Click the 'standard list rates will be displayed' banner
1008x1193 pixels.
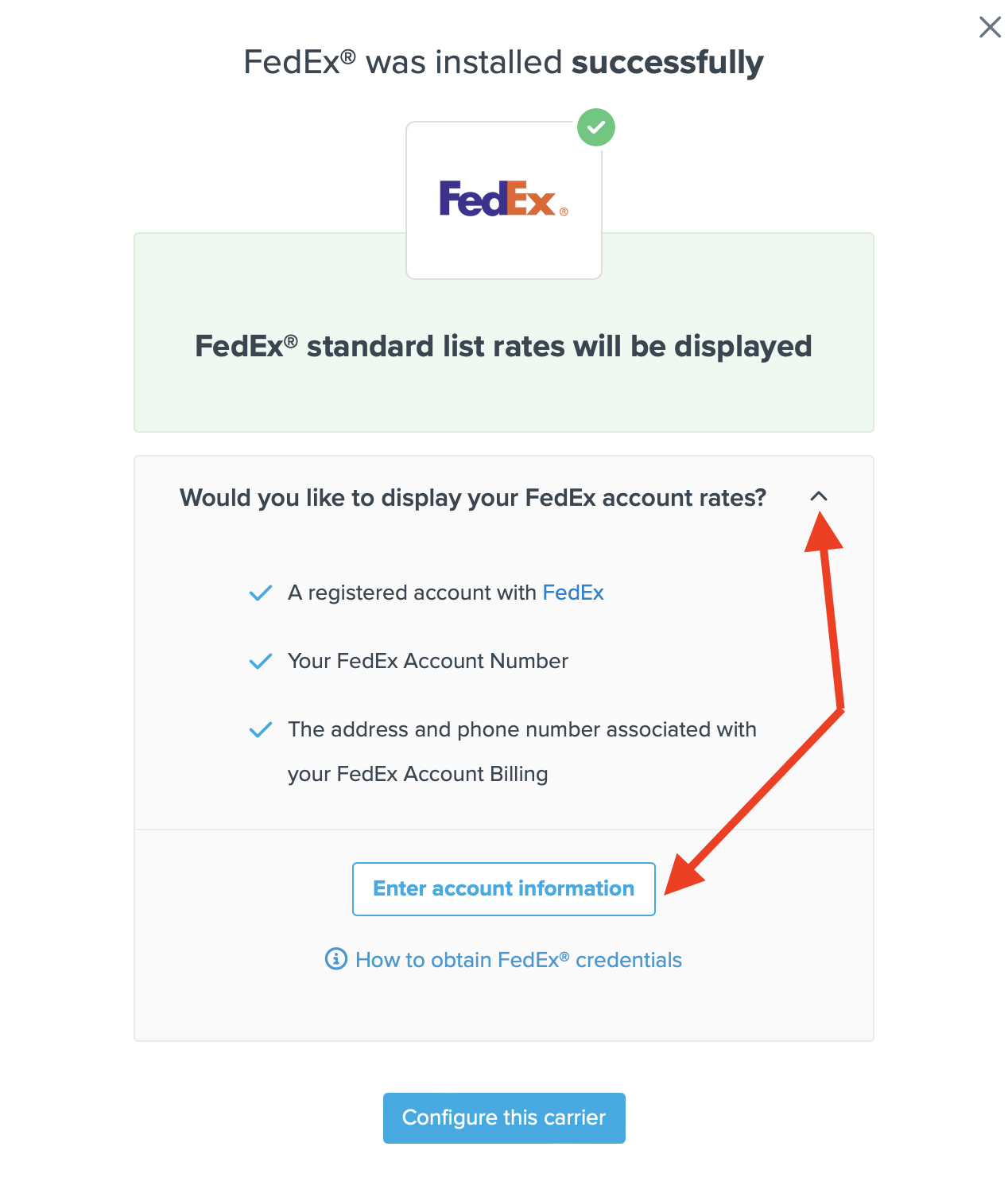click(503, 347)
